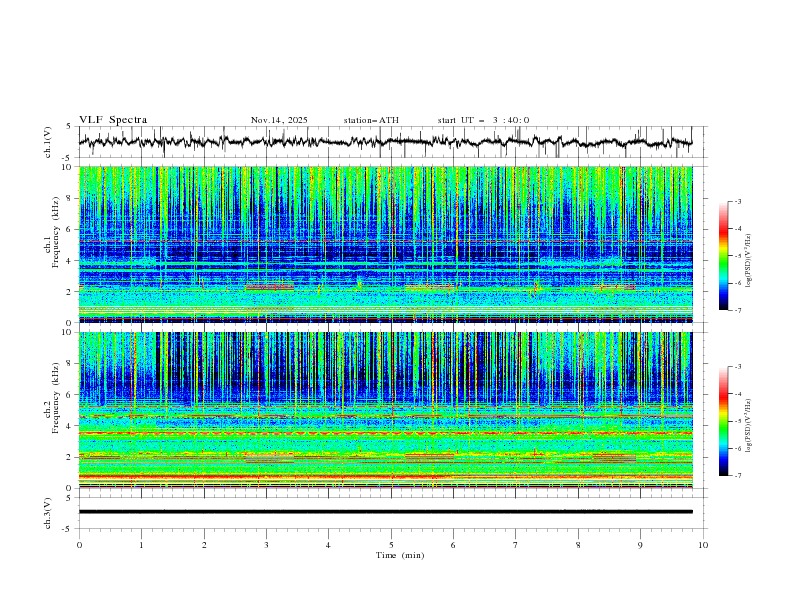Click the date label 'Nov.14, 2025'

279,120
